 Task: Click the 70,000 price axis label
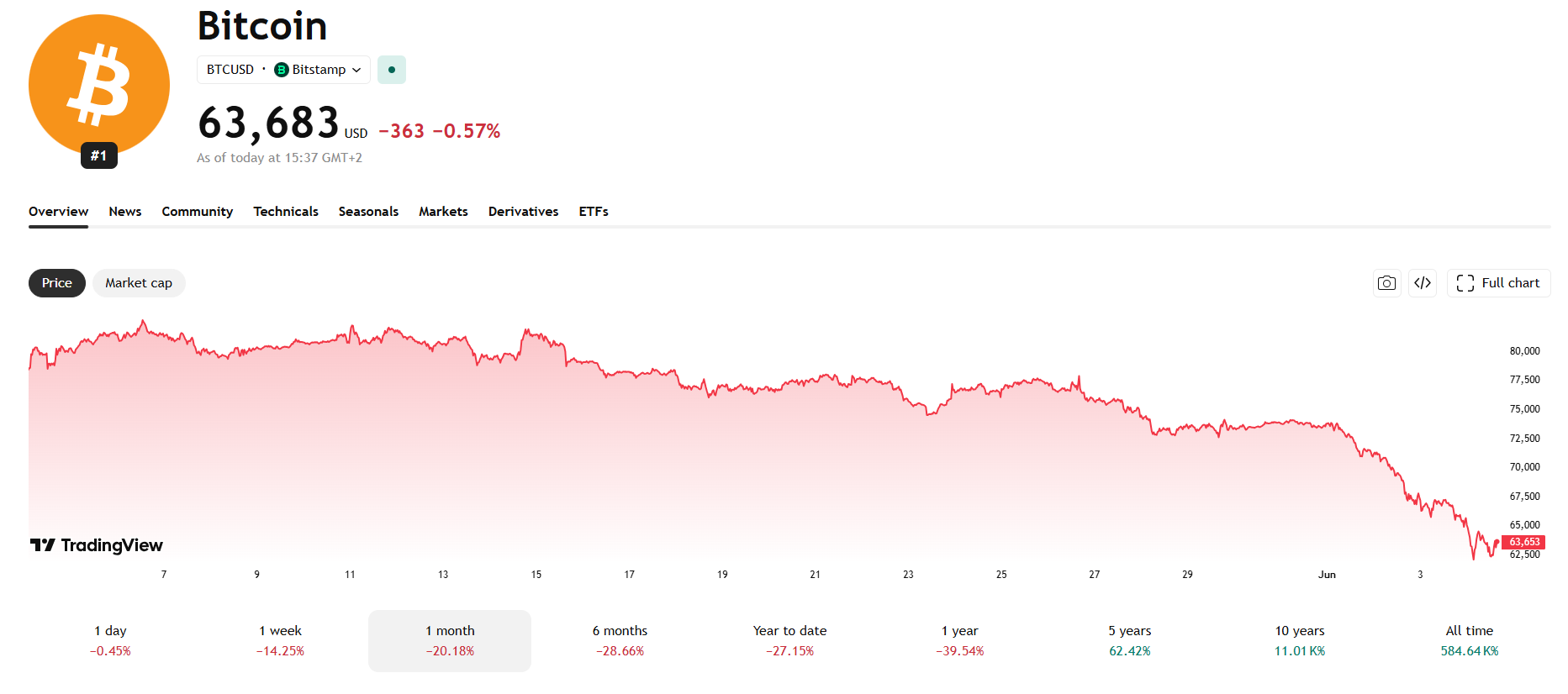click(x=1524, y=467)
